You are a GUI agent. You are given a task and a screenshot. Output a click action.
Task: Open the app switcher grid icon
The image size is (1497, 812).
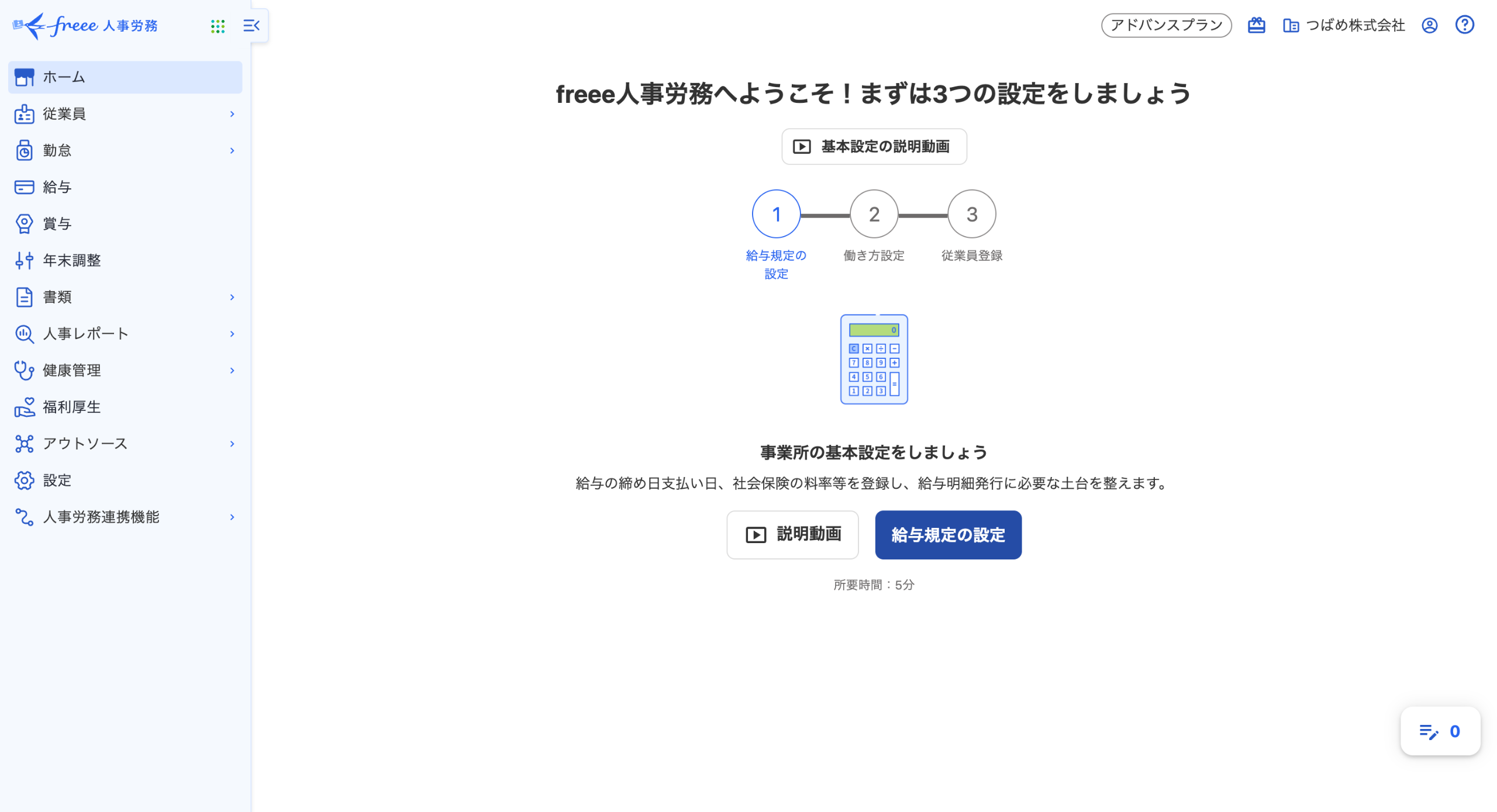tap(218, 26)
